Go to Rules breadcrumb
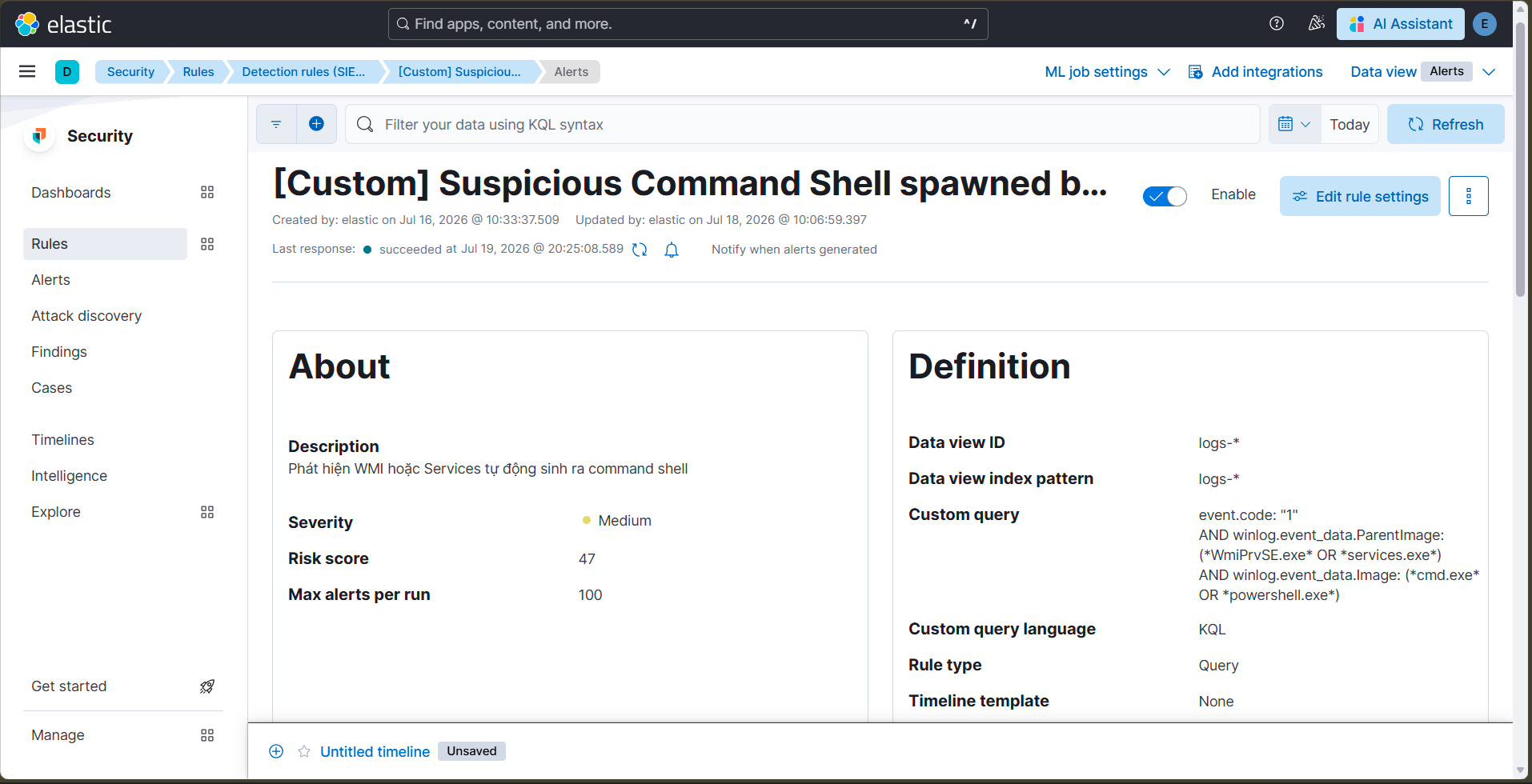The image size is (1532, 784). tap(199, 72)
